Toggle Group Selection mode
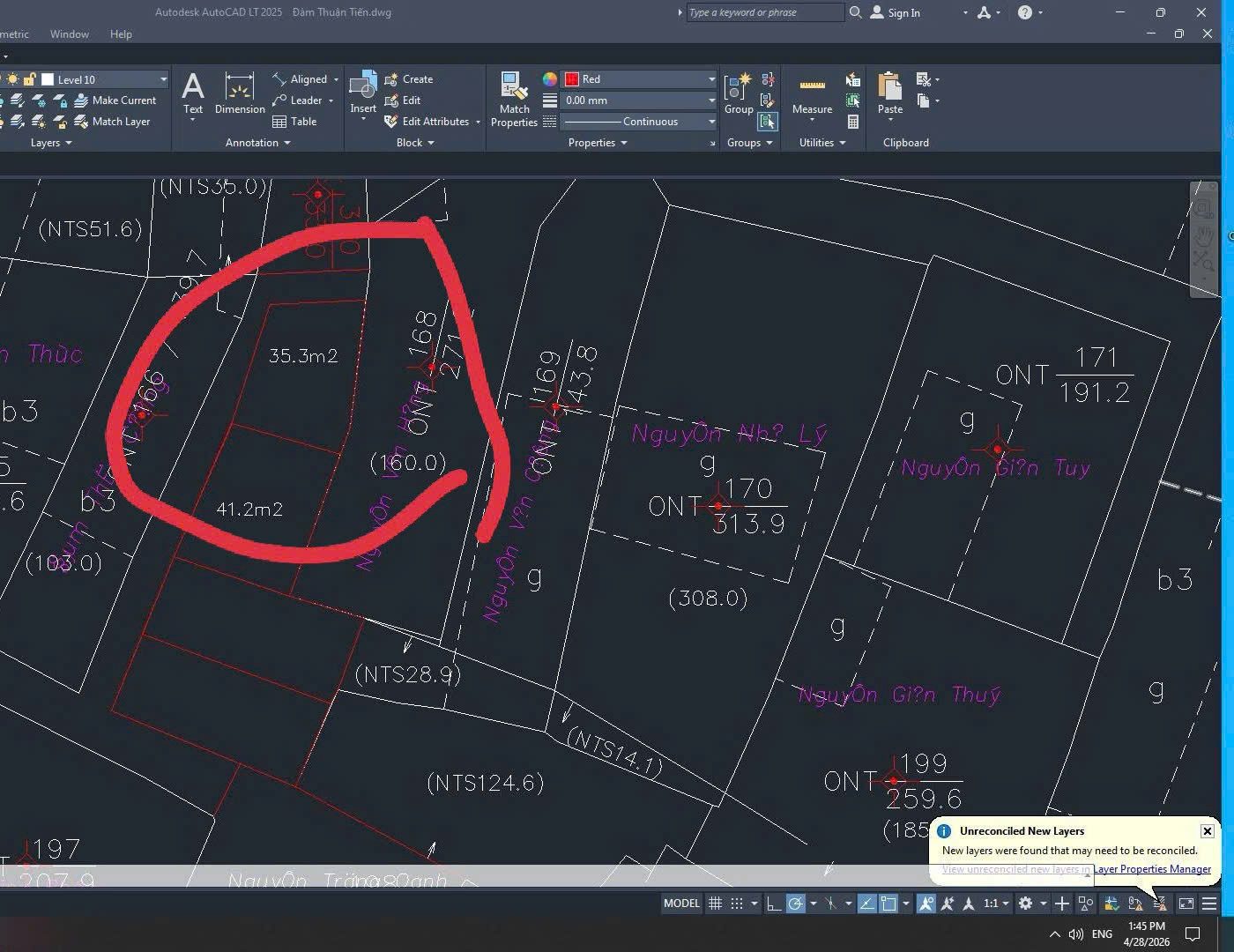1234x952 pixels. [768, 122]
